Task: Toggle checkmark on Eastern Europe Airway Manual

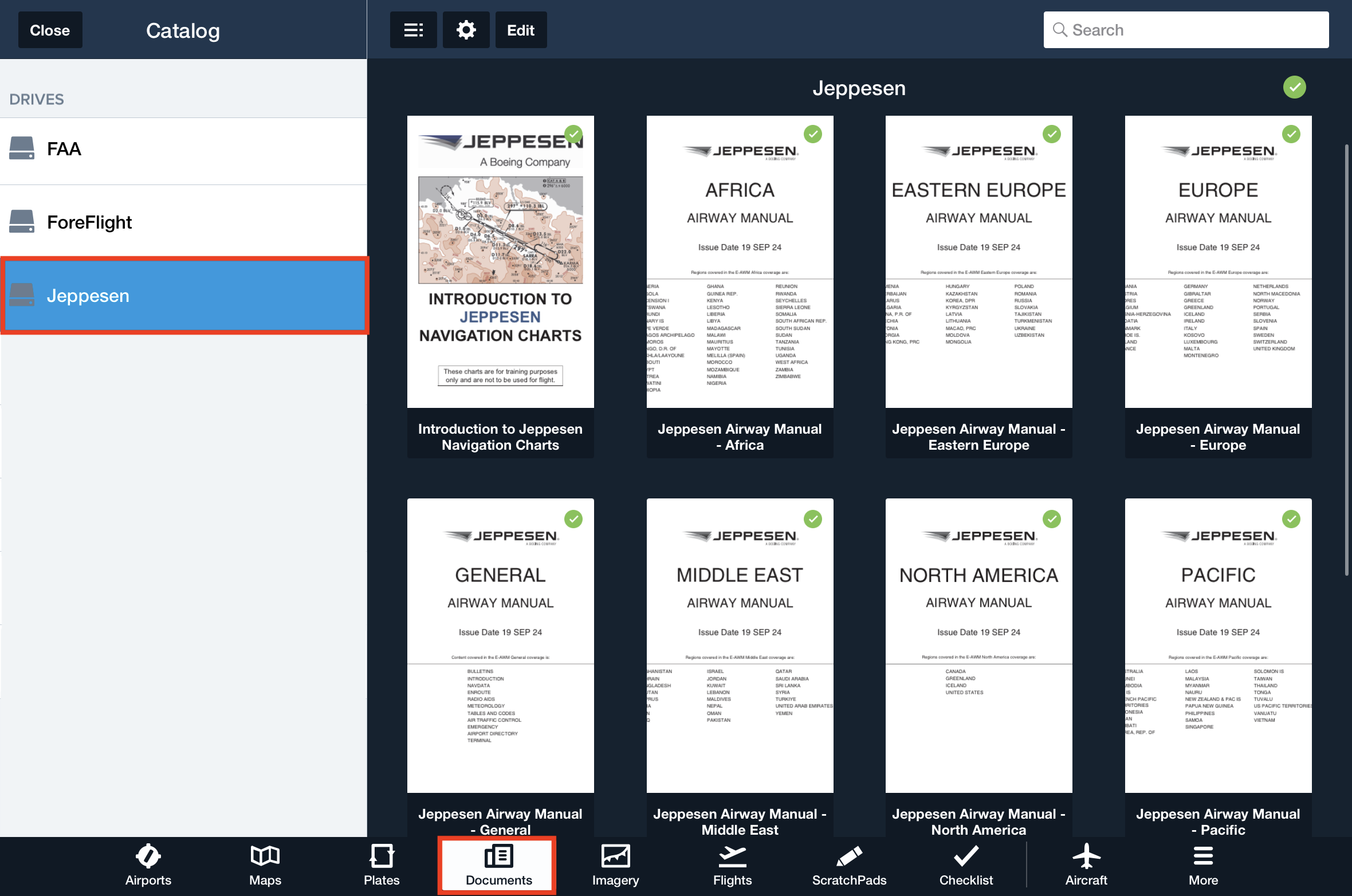Action: 1051,134
